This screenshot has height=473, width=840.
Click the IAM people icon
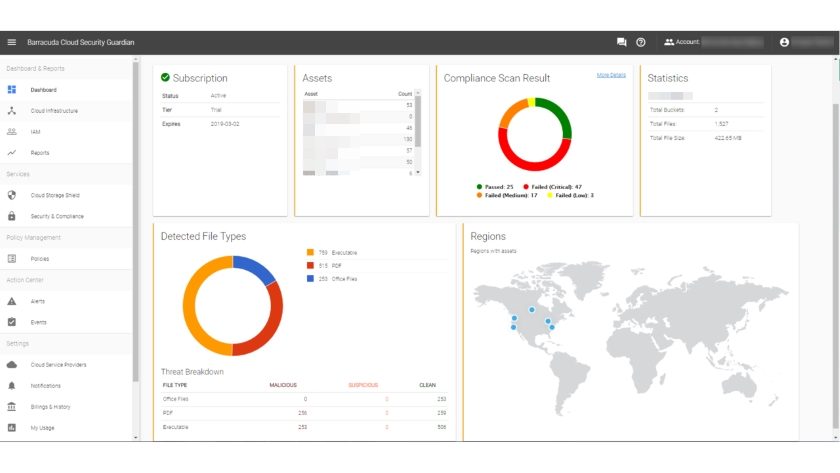tap(12, 132)
